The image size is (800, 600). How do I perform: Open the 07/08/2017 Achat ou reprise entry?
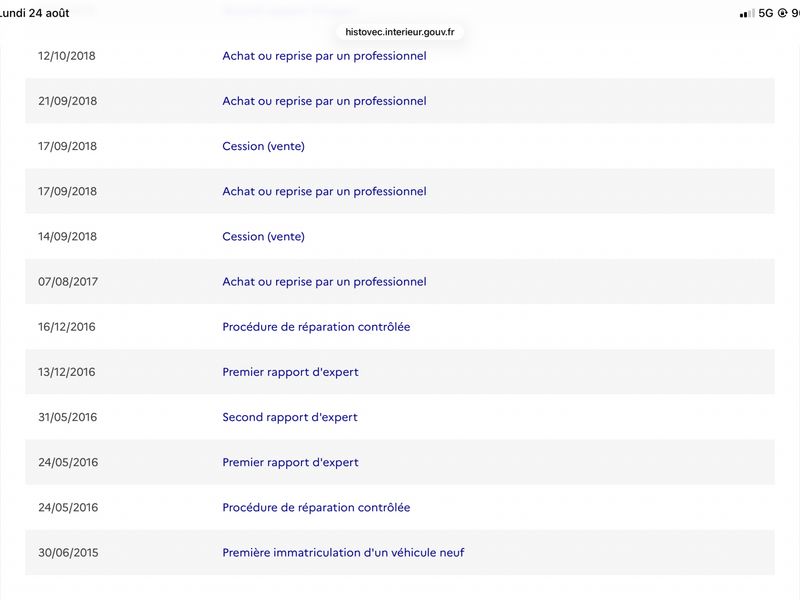[324, 282]
